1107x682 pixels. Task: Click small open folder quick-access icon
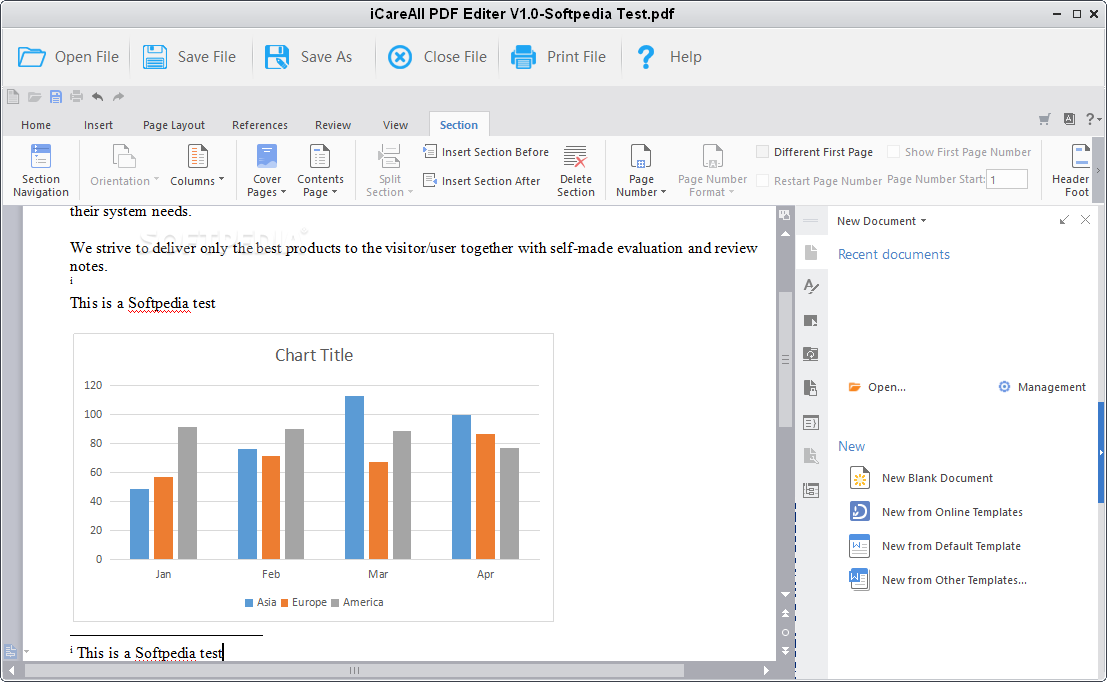click(x=34, y=97)
